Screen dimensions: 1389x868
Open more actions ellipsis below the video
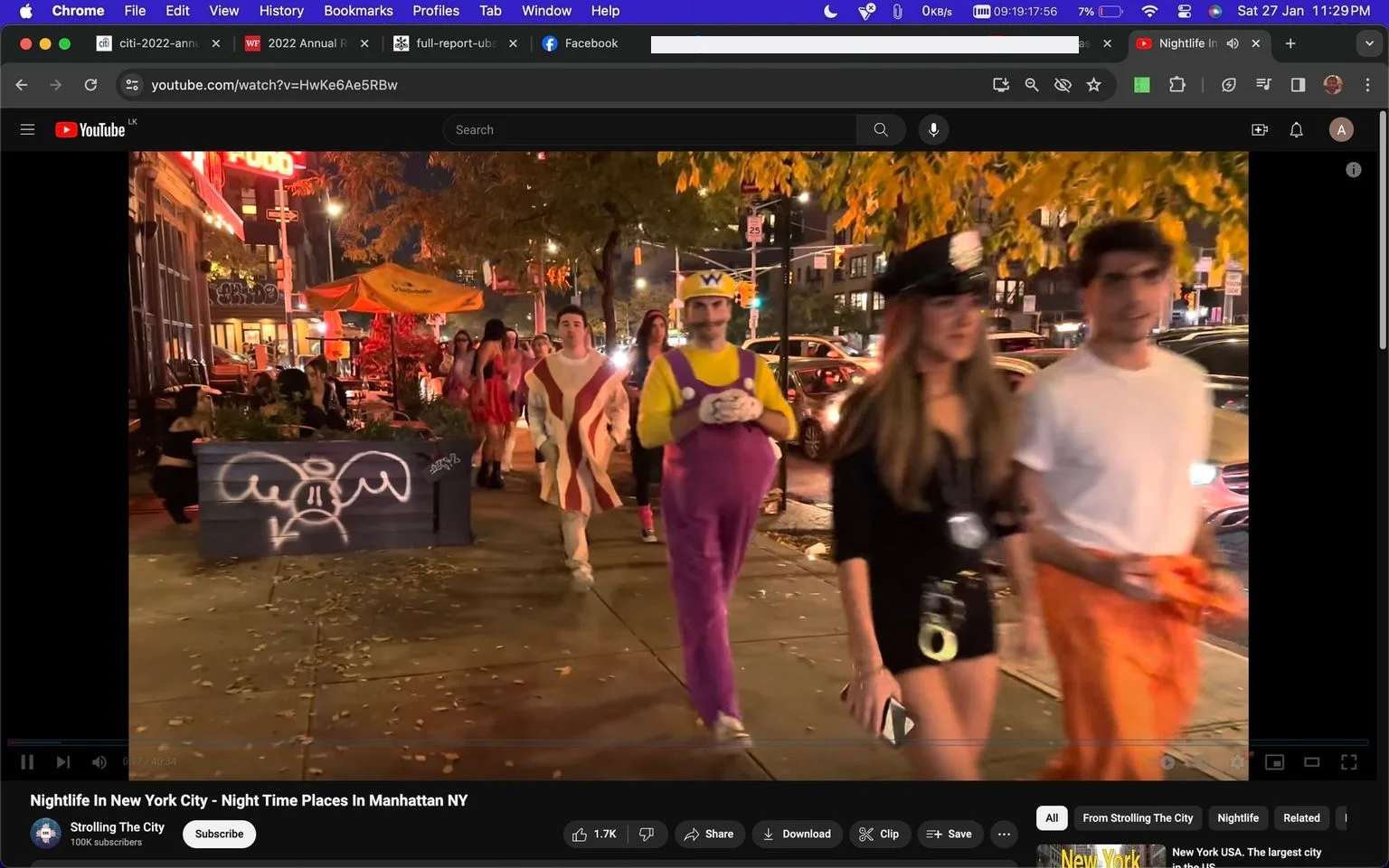(x=1004, y=834)
